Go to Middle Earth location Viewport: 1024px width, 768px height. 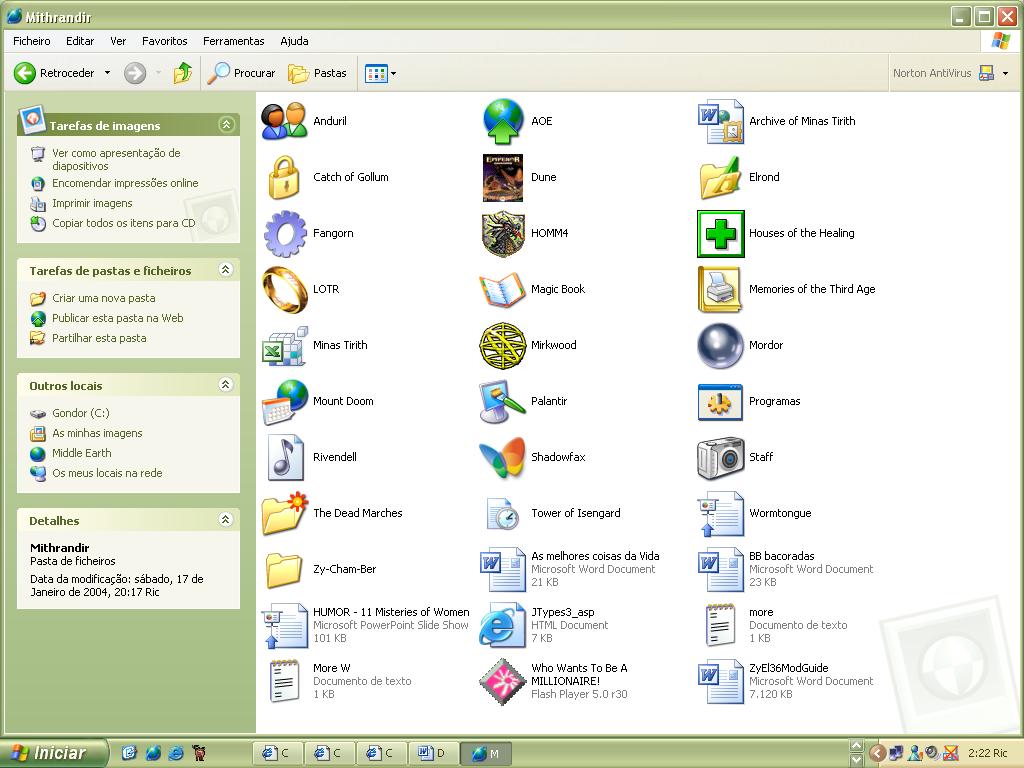pos(82,453)
